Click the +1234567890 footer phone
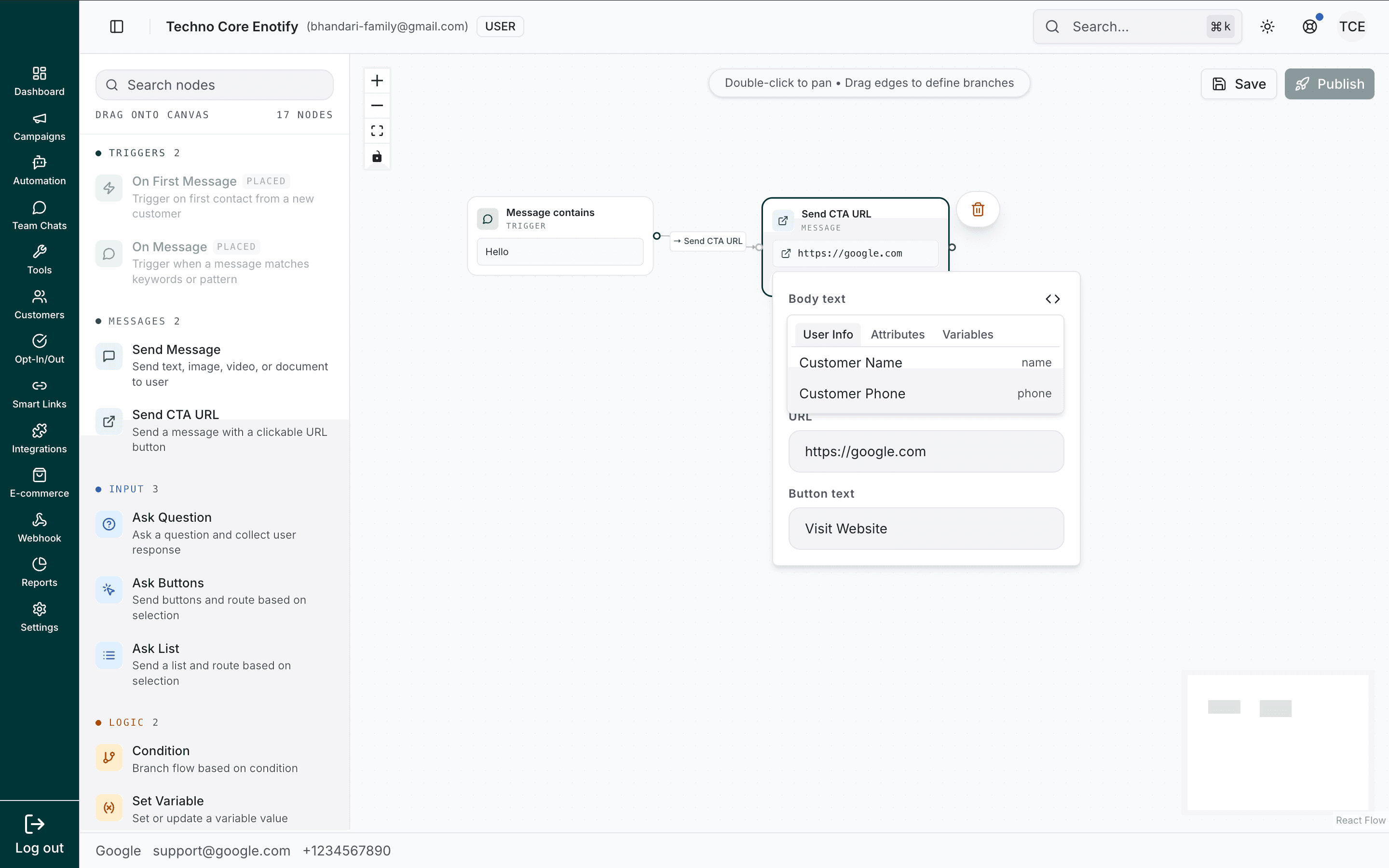Viewport: 1389px width, 868px height. pos(347,851)
